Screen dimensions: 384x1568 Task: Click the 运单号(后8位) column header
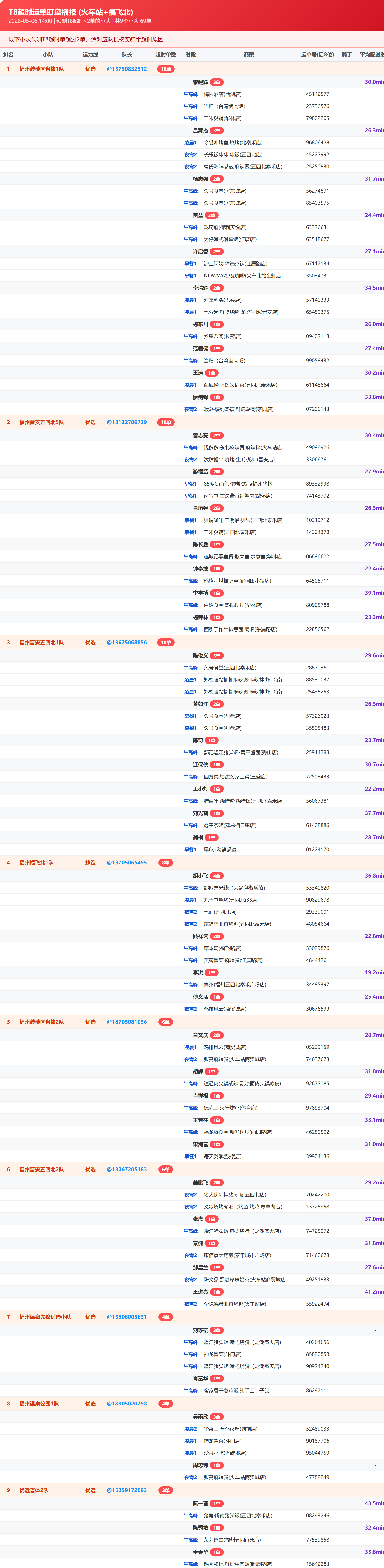318,55
